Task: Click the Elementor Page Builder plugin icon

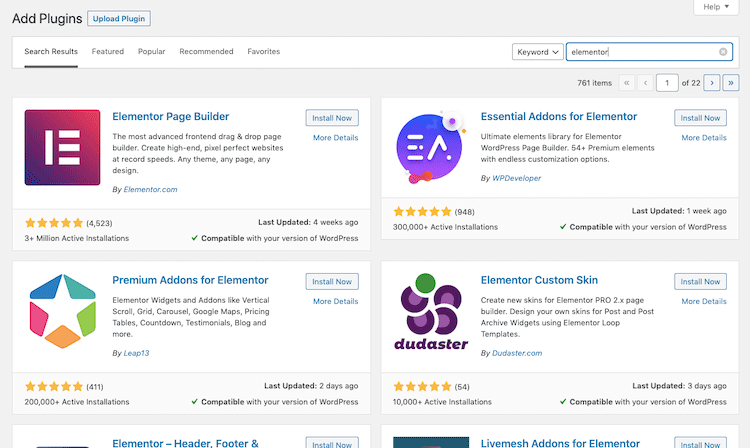Action: pyautogui.click(x=63, y=147)
